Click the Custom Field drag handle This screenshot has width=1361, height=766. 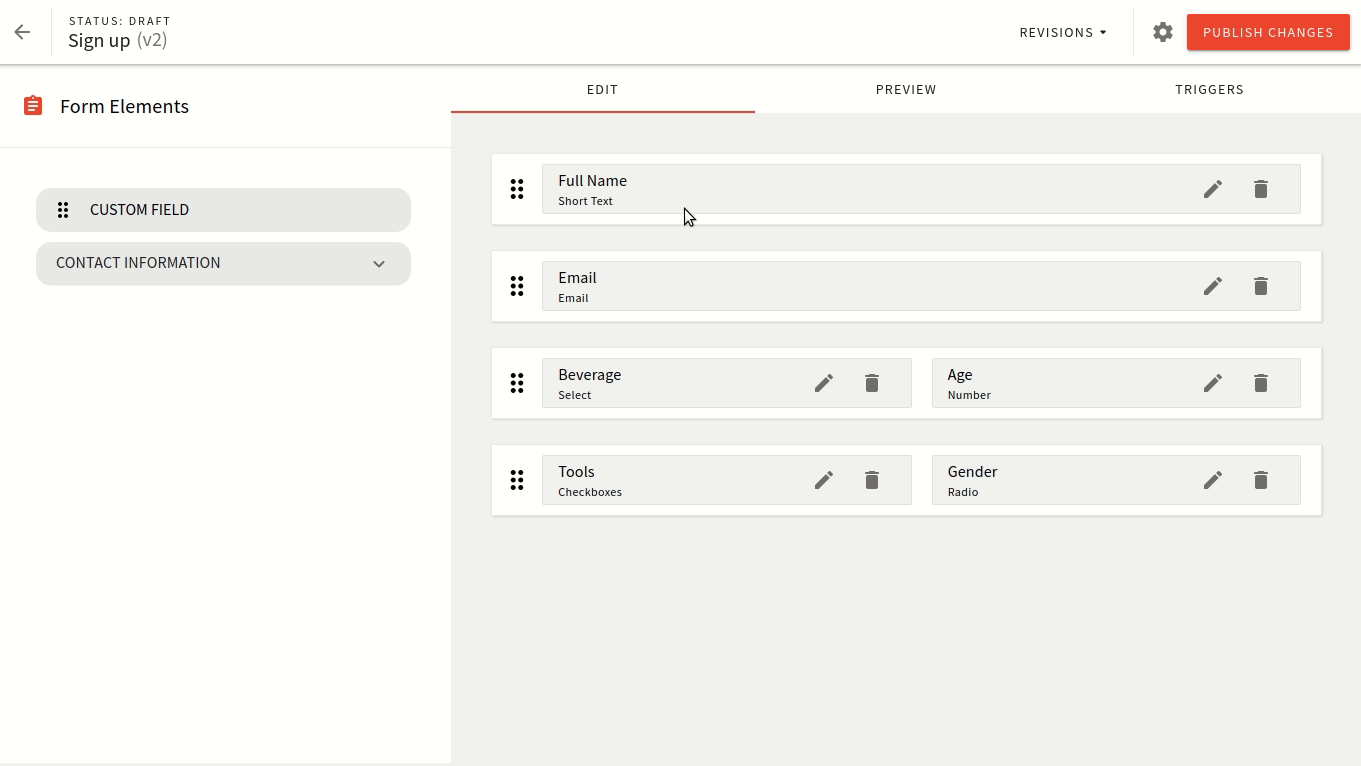(63, 210)
